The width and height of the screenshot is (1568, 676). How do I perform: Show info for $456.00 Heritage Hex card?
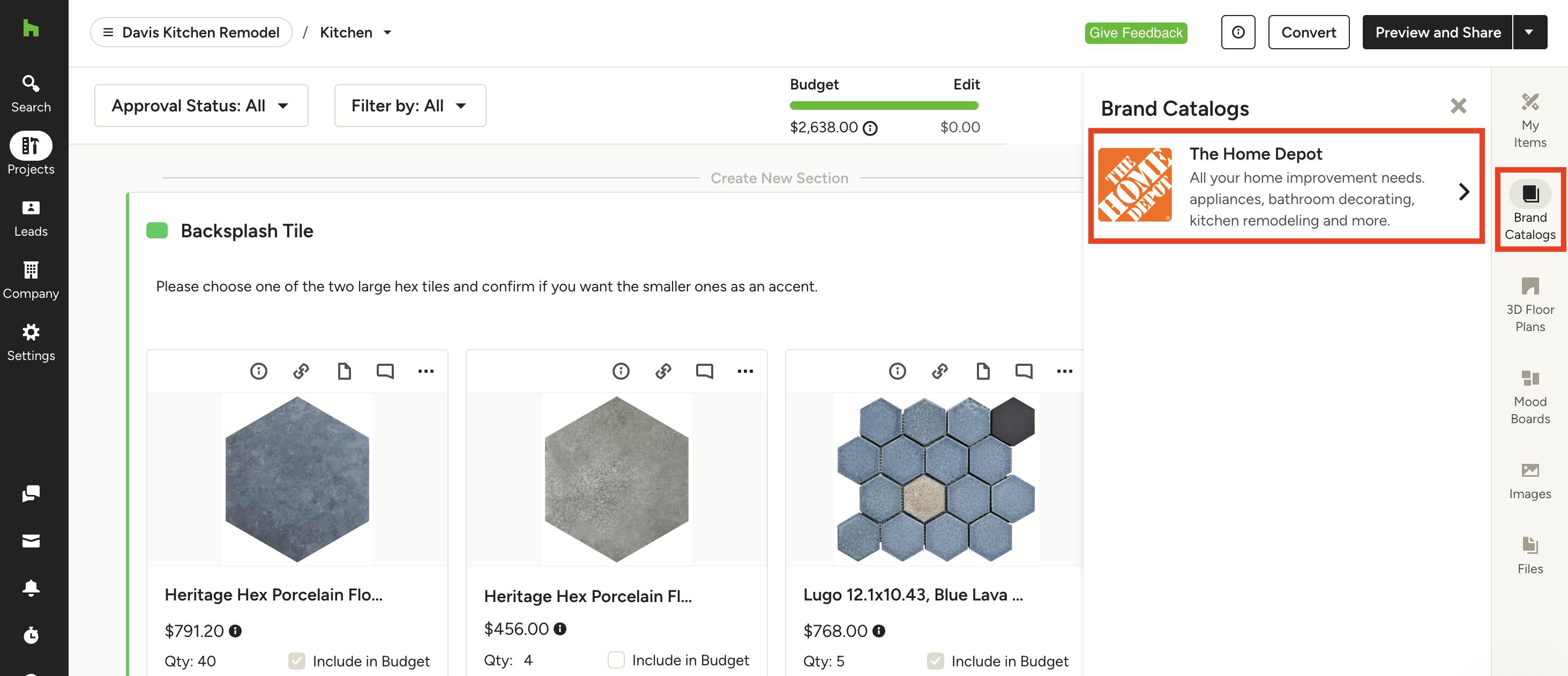point(621,371)
